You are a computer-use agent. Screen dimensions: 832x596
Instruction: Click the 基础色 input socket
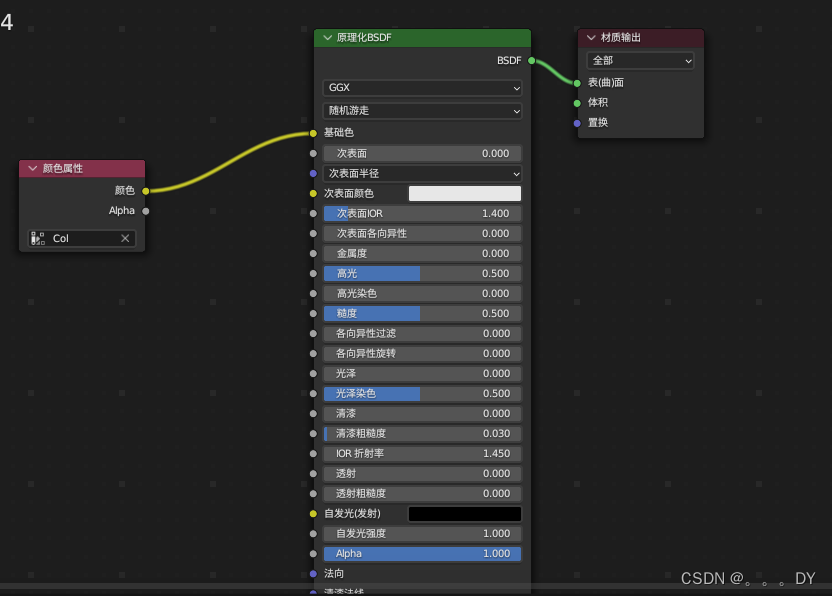pyautogui.click(x=313, y=132)
